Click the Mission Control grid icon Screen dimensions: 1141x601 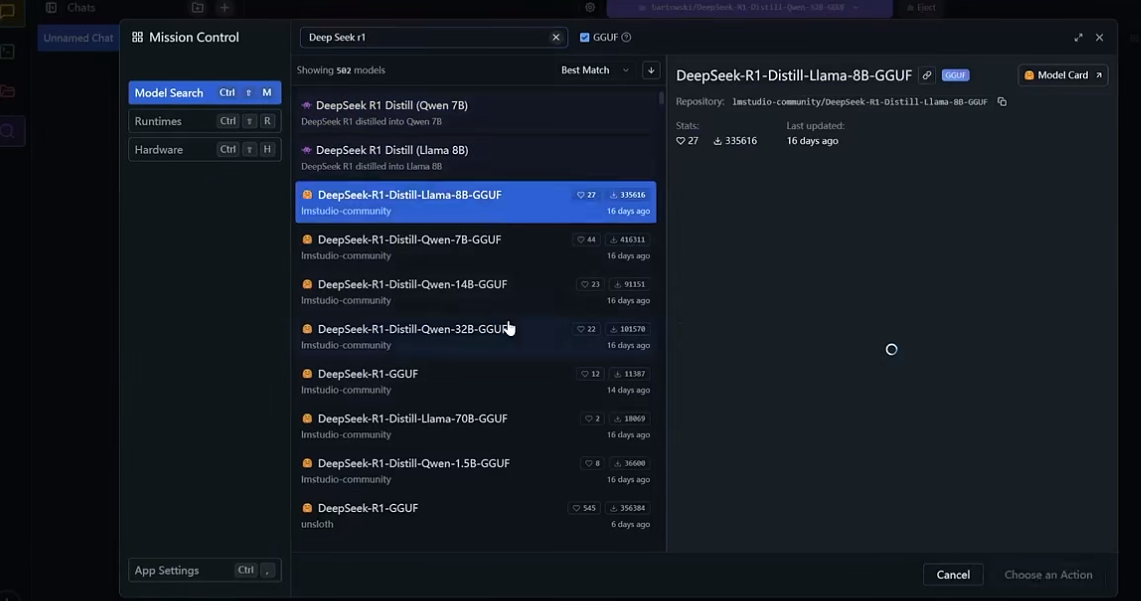coord(138,37)
